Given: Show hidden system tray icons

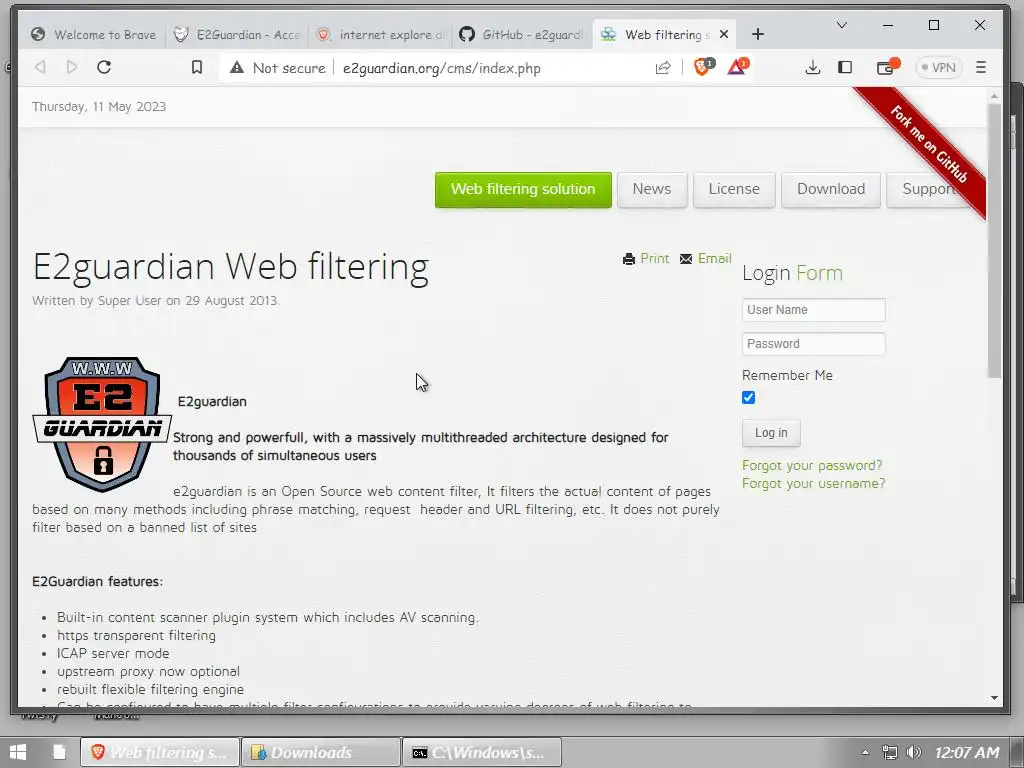Looking at the screenshot, I should coord(865,752).
